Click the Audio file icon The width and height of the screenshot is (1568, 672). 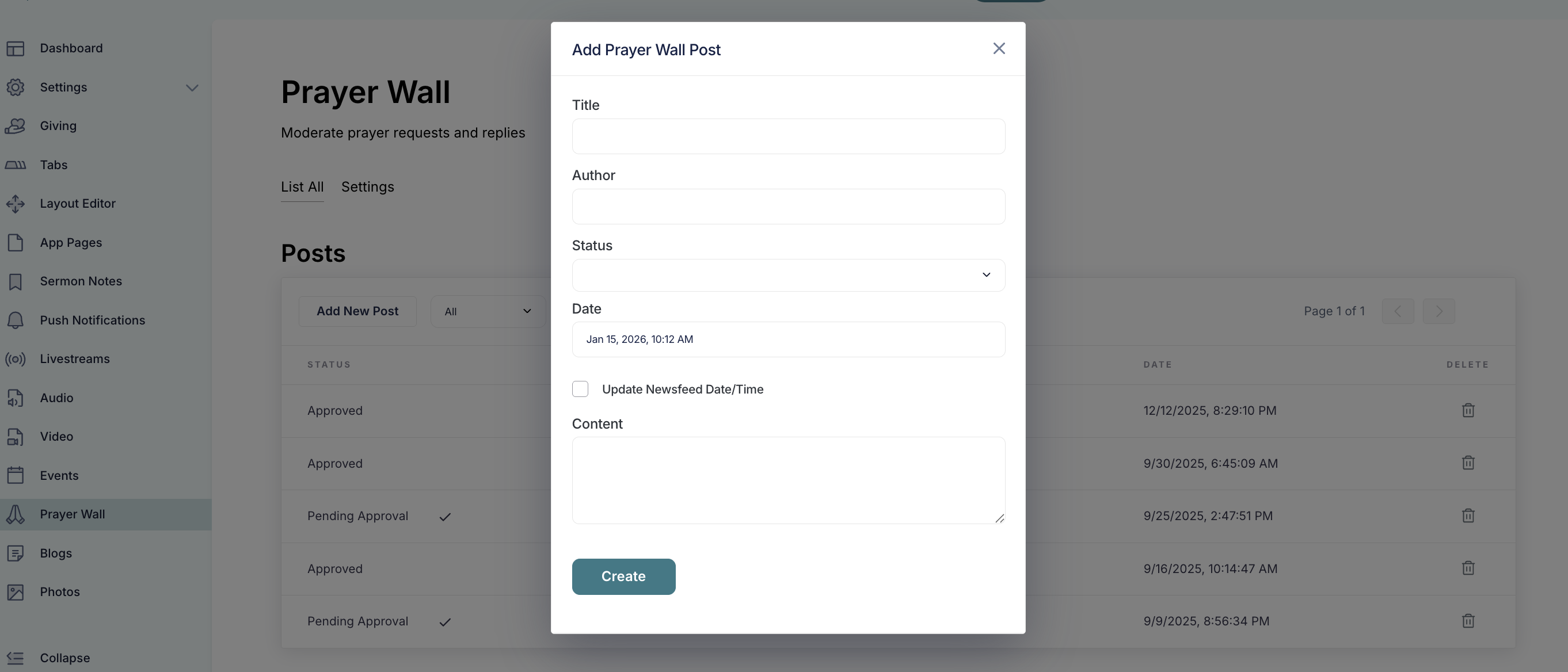[x=15, y=398]
